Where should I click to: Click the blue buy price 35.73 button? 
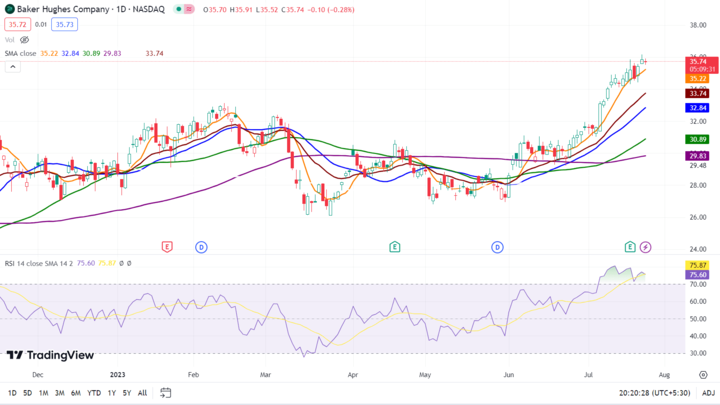click(x=64, y=24)
